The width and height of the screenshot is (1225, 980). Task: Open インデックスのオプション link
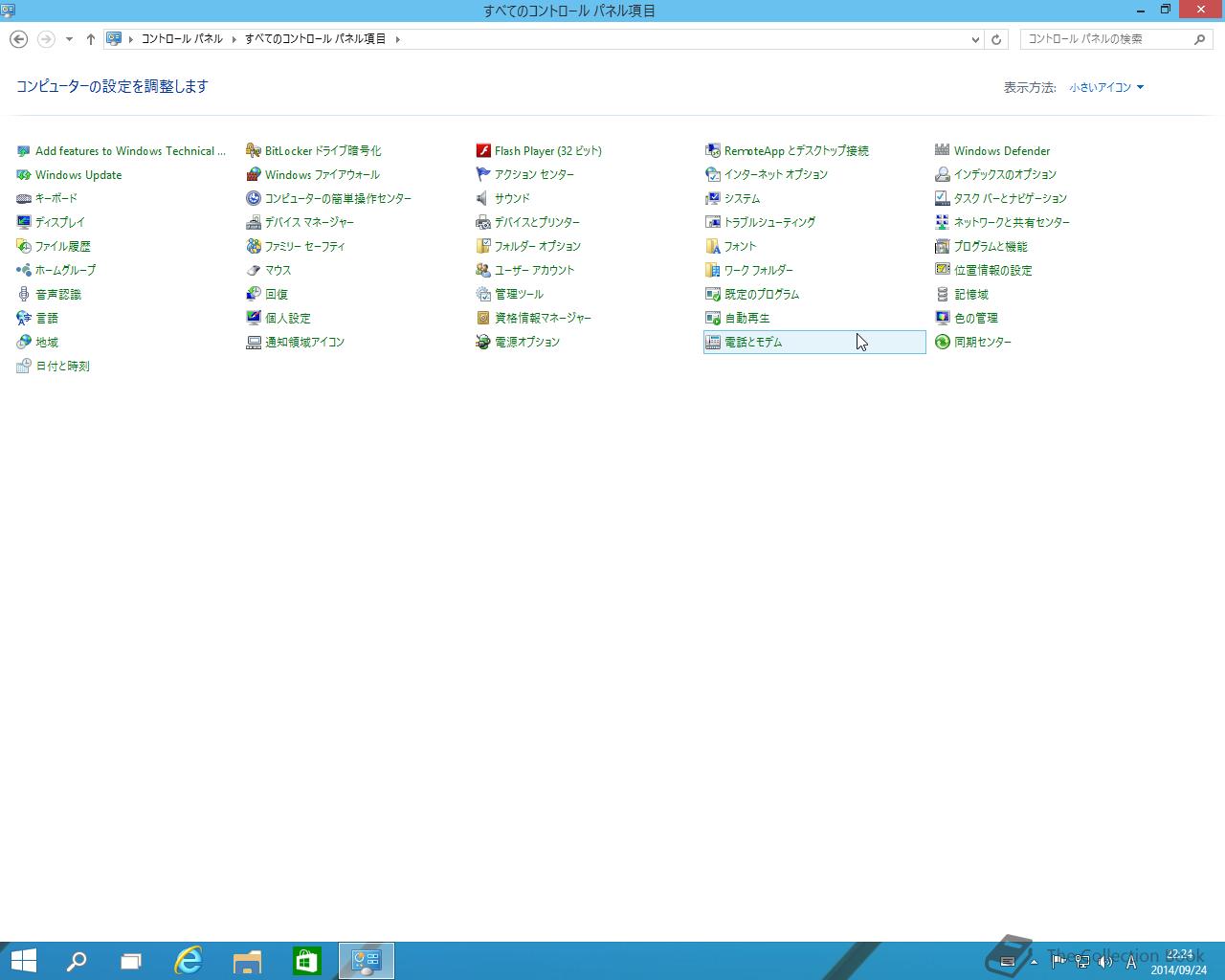point(1005,174)
